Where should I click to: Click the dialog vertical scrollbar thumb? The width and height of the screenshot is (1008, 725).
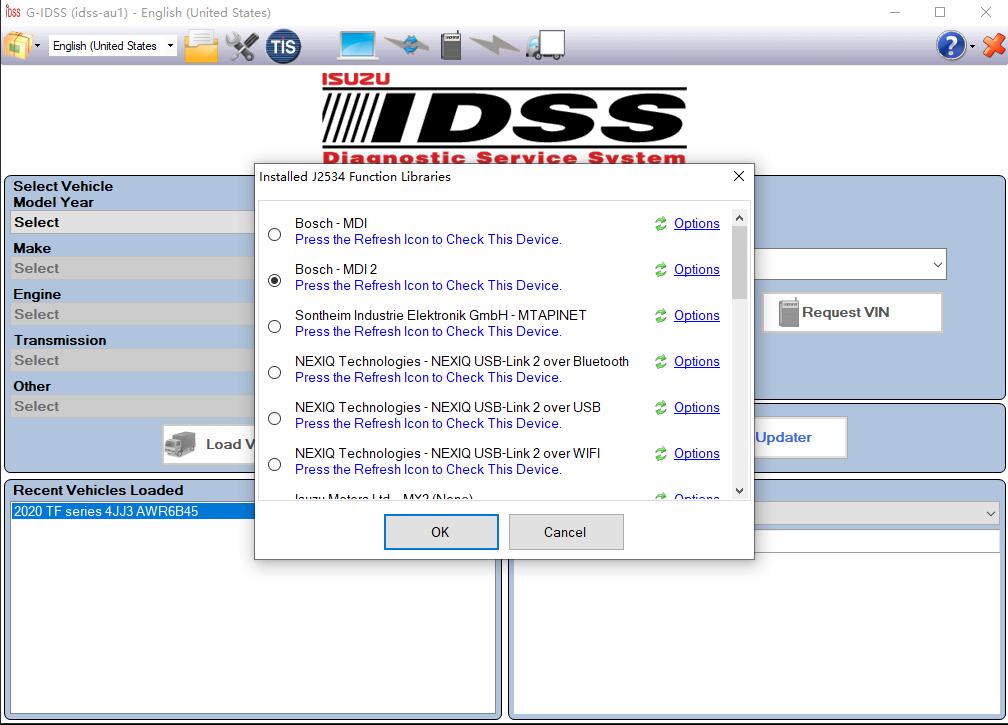(x=739, y=263)
